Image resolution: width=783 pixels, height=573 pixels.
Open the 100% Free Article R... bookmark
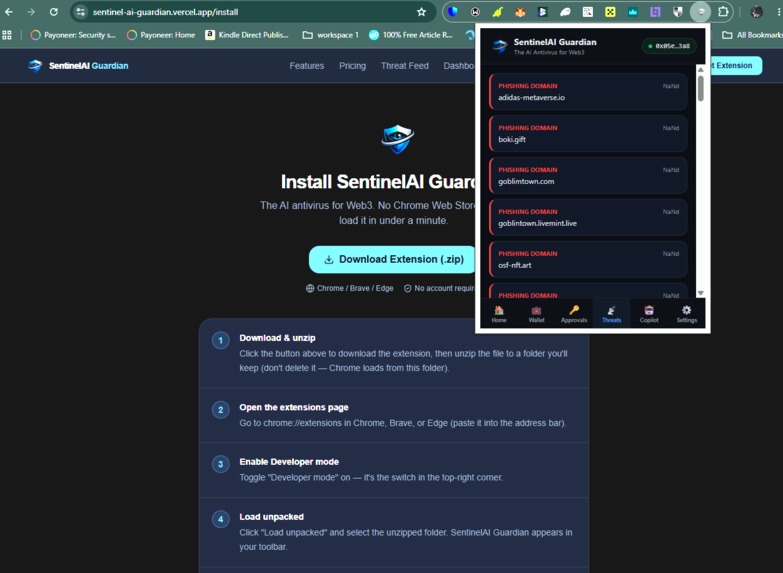pos(411,35)
